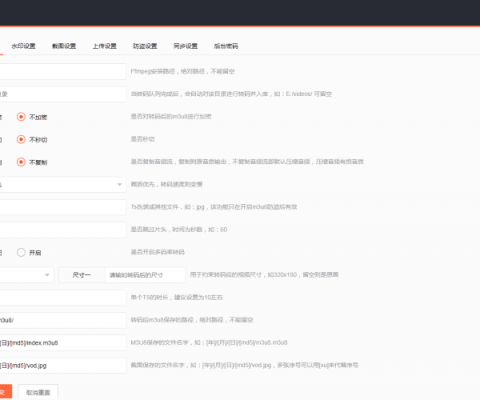
Task: Focus the index.m3u8 filename field
Action: (x=63, y=343)
